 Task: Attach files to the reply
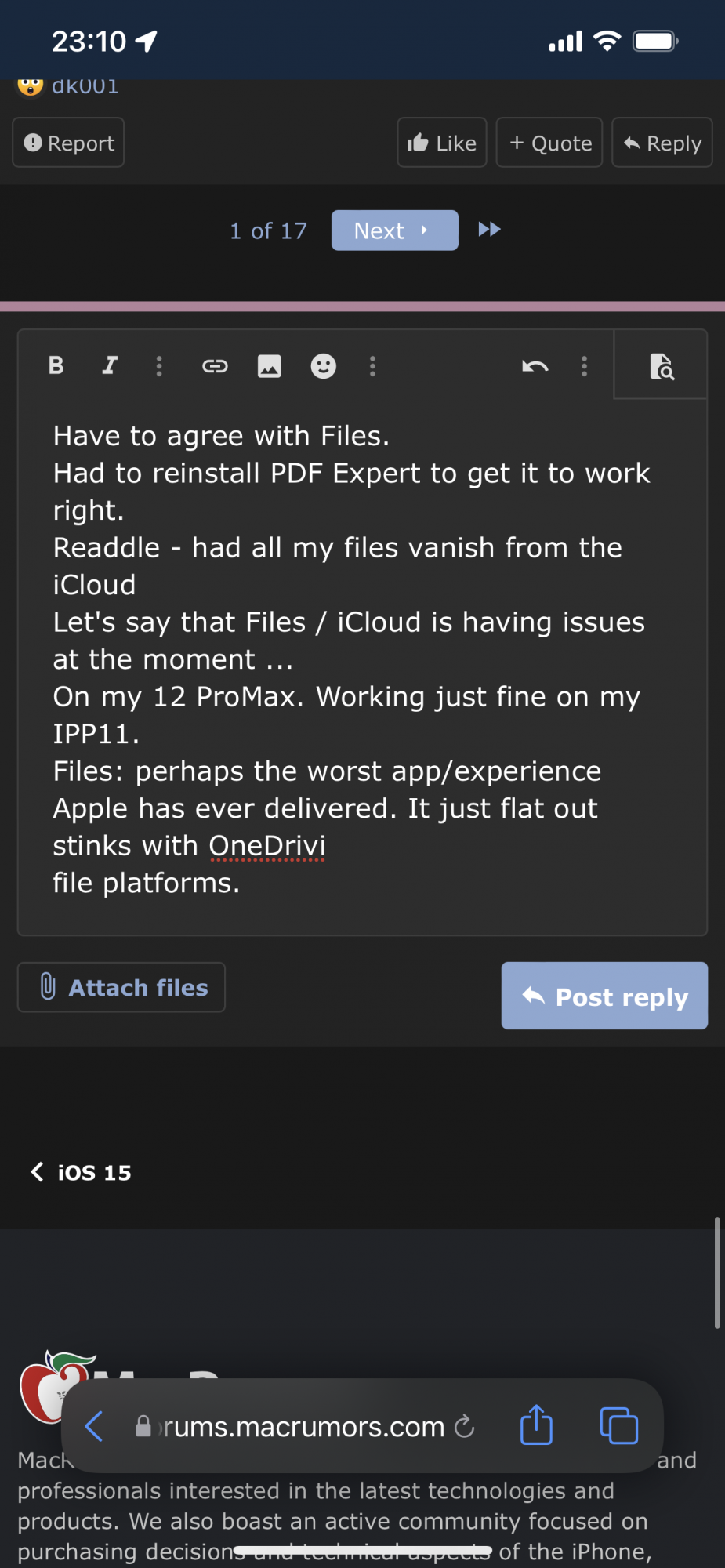click(121, 987)
